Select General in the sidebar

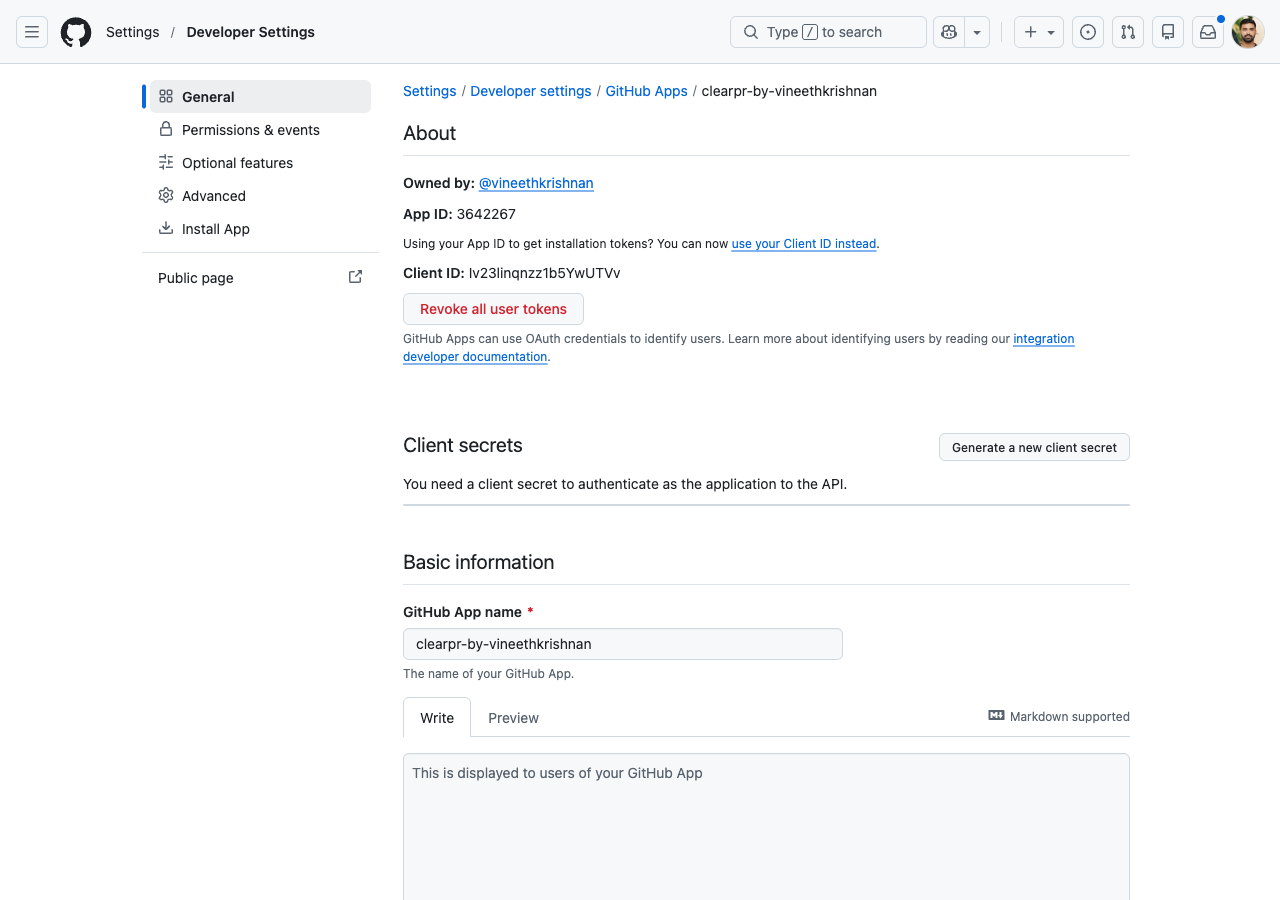260,97
